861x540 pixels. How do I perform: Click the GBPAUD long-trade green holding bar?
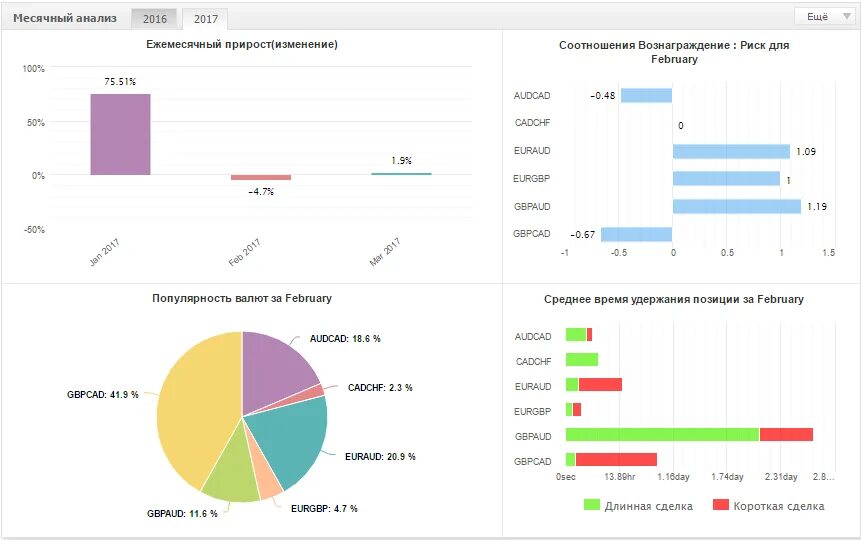click(662, 435)
